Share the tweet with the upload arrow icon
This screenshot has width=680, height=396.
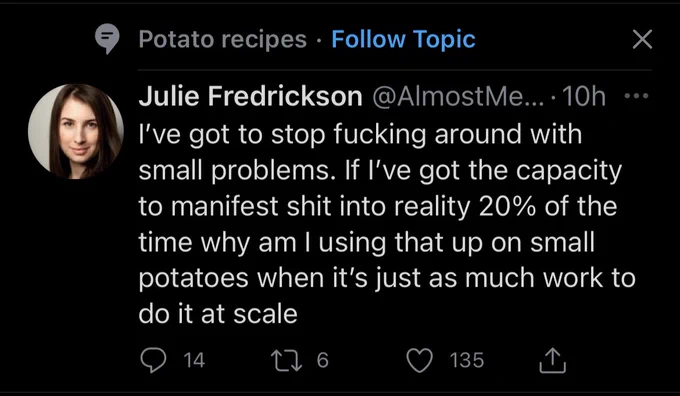coord(552,361)
